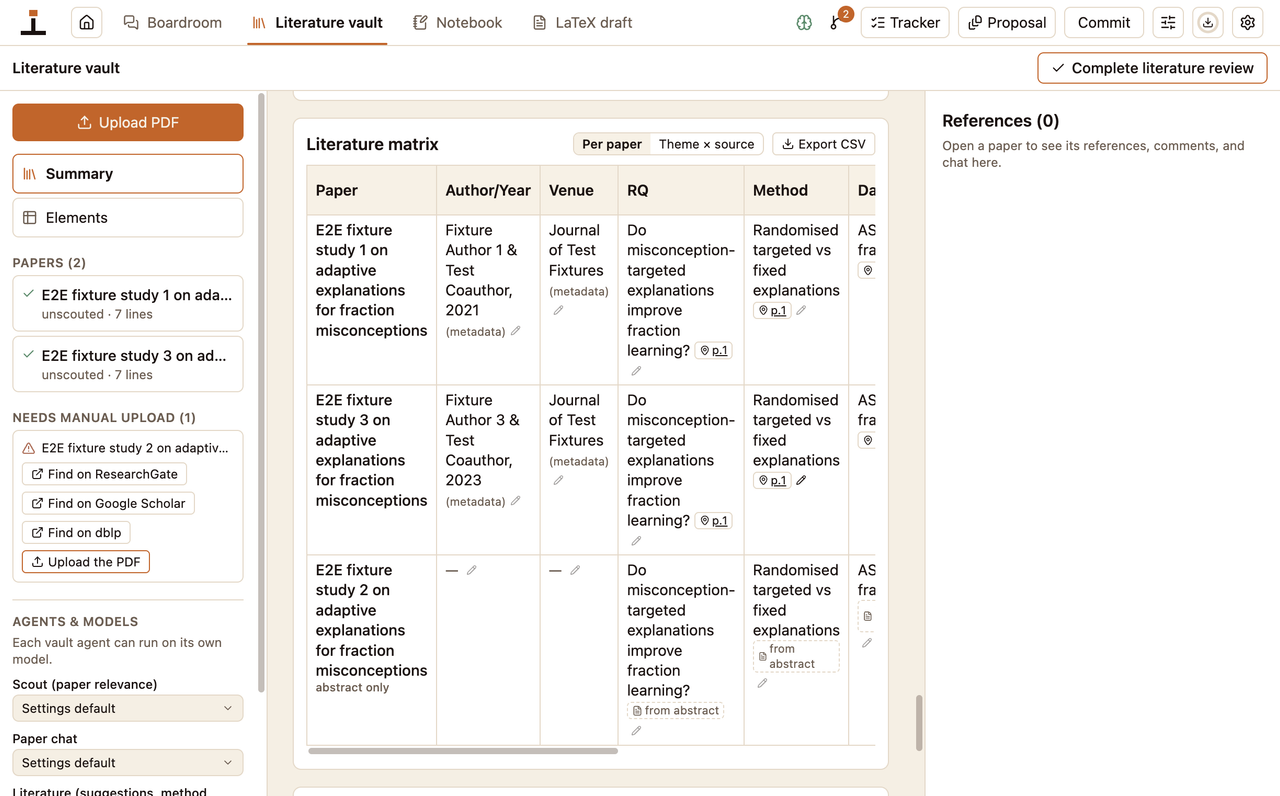1280x796 pixels.
Task: Switch to Boardroom tab
Action: click(x=172, y=22)
